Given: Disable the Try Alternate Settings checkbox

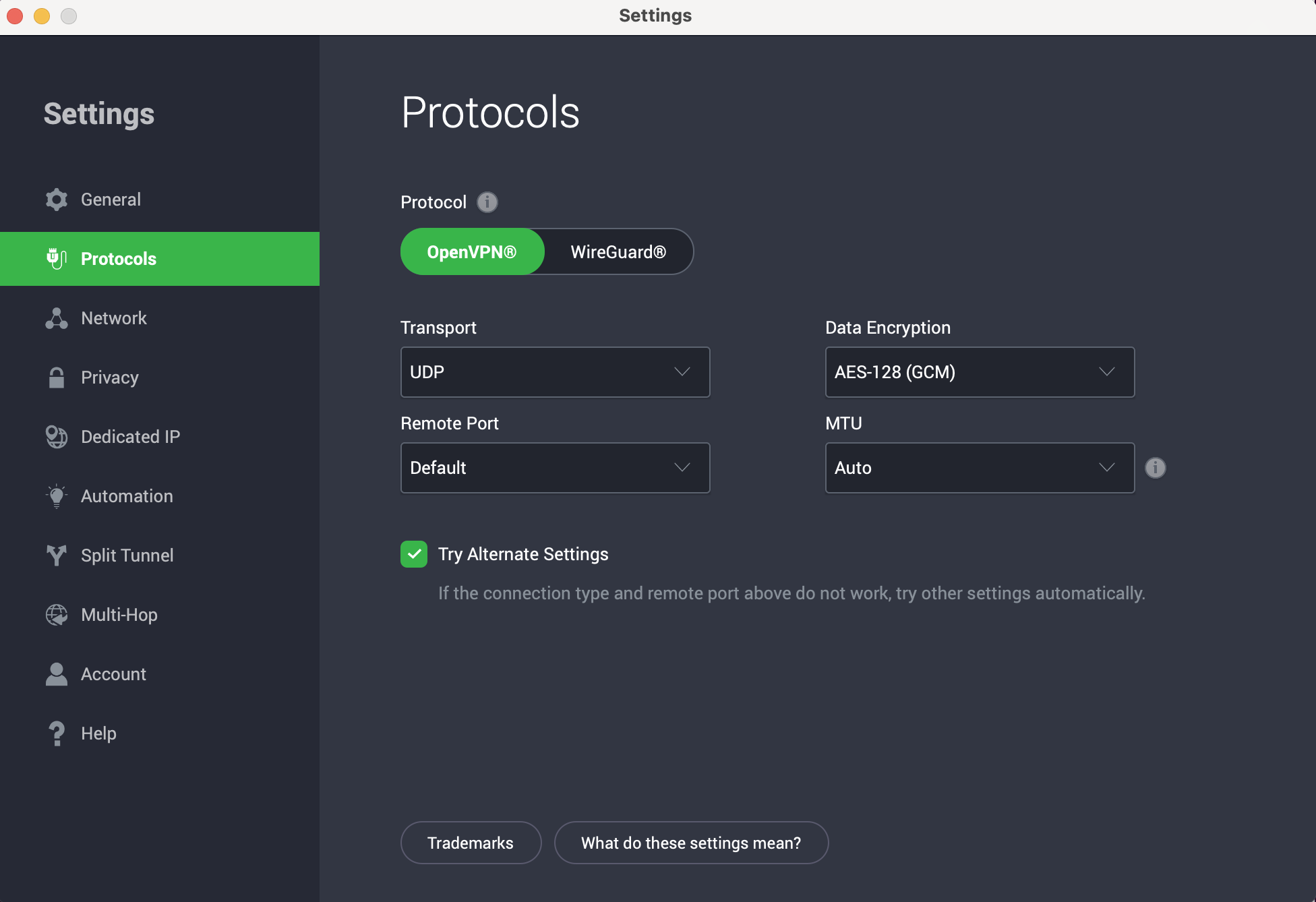Looking at the screenshot, I should 413,554.
